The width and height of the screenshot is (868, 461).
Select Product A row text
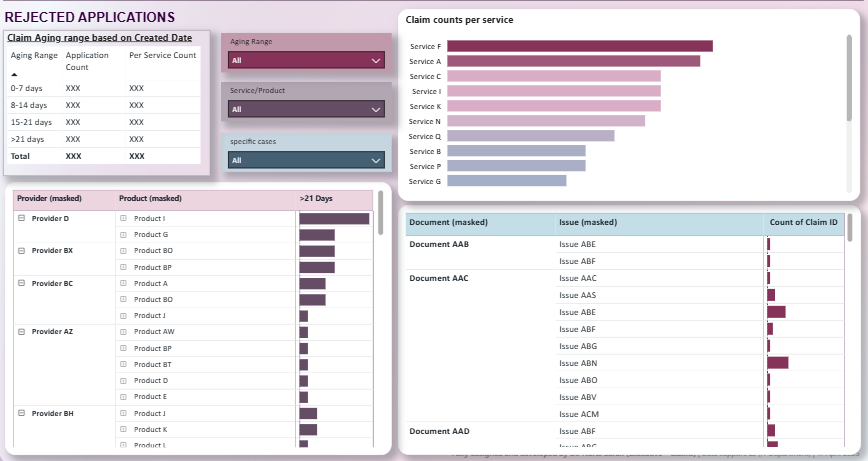point(151,283)
